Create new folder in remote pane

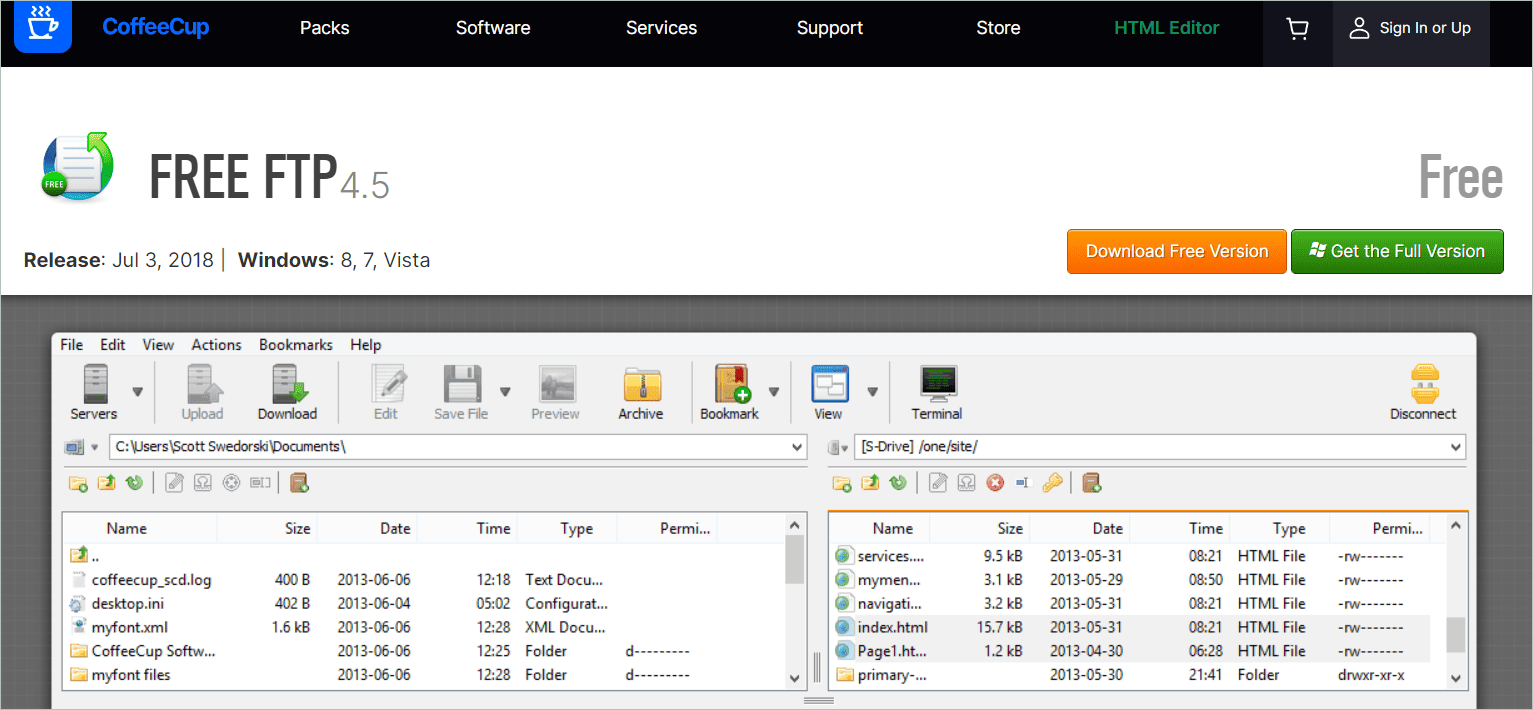click(842, 483)
